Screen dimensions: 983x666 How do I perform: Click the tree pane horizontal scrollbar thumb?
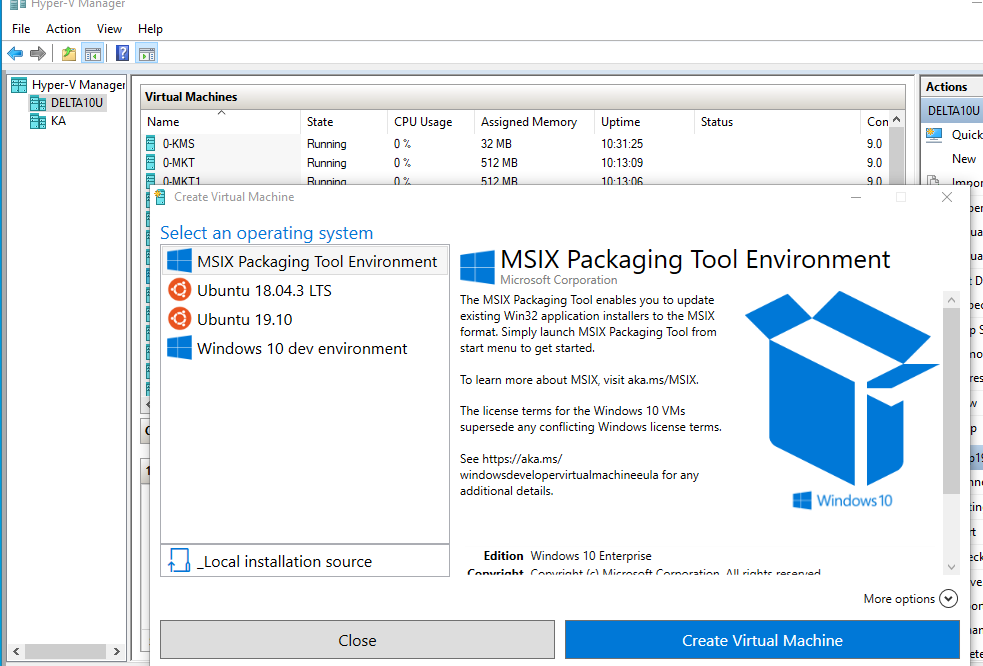(65, 652)
